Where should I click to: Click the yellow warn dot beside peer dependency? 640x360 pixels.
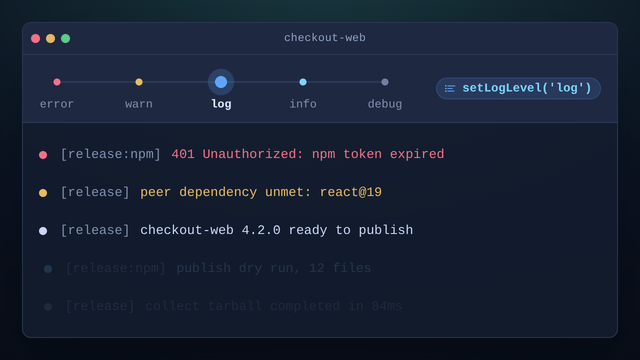(x=43, y=193)
